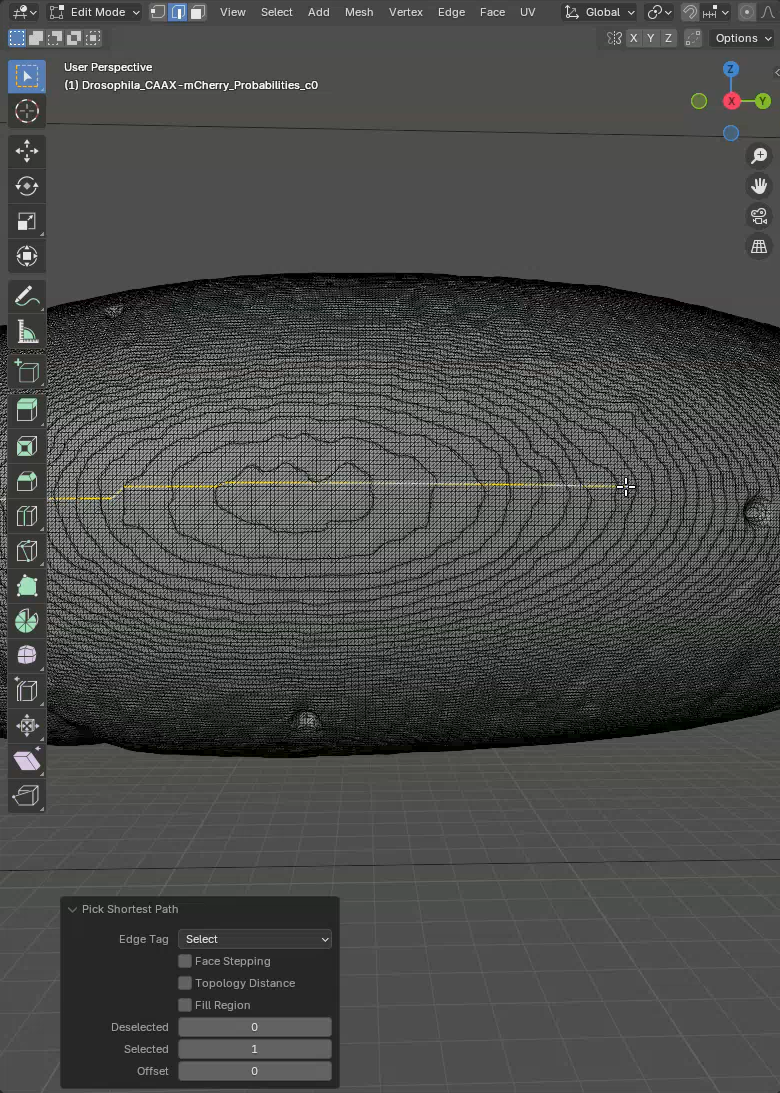This screenshot has height=1093, width=780.
Task: Click the Options button
Action: [742, 38]
